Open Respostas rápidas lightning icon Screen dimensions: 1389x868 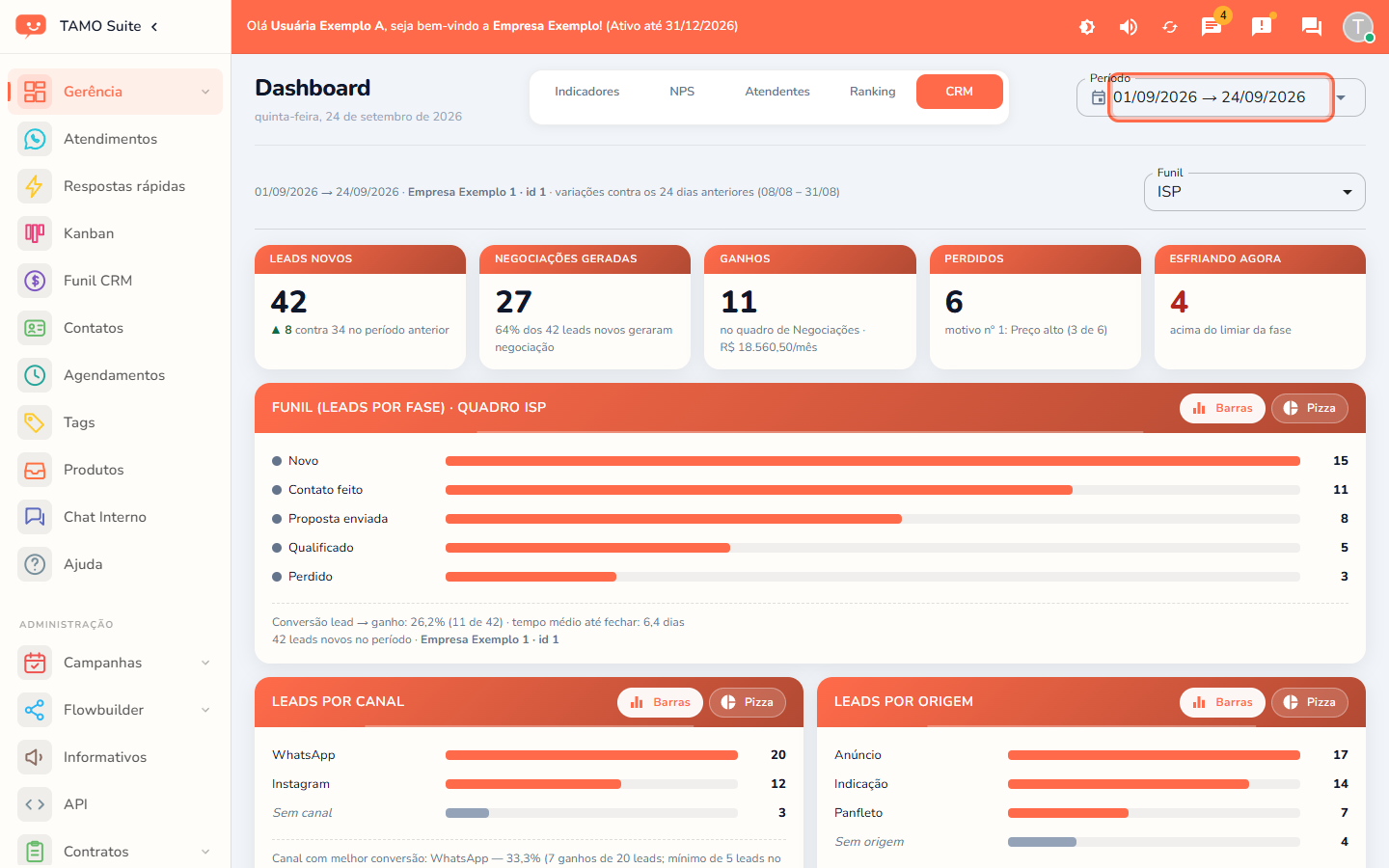[x=35, y=186]
